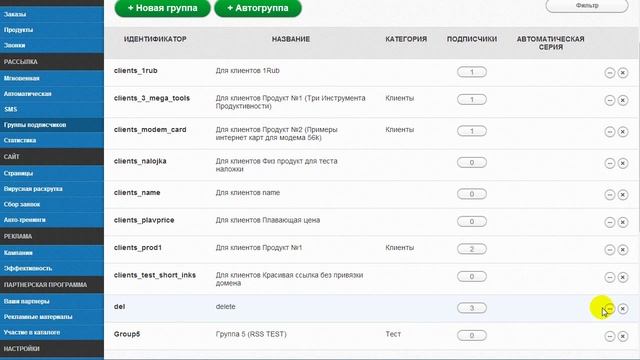Click identifier text clients_nalojka

point(140,161)
